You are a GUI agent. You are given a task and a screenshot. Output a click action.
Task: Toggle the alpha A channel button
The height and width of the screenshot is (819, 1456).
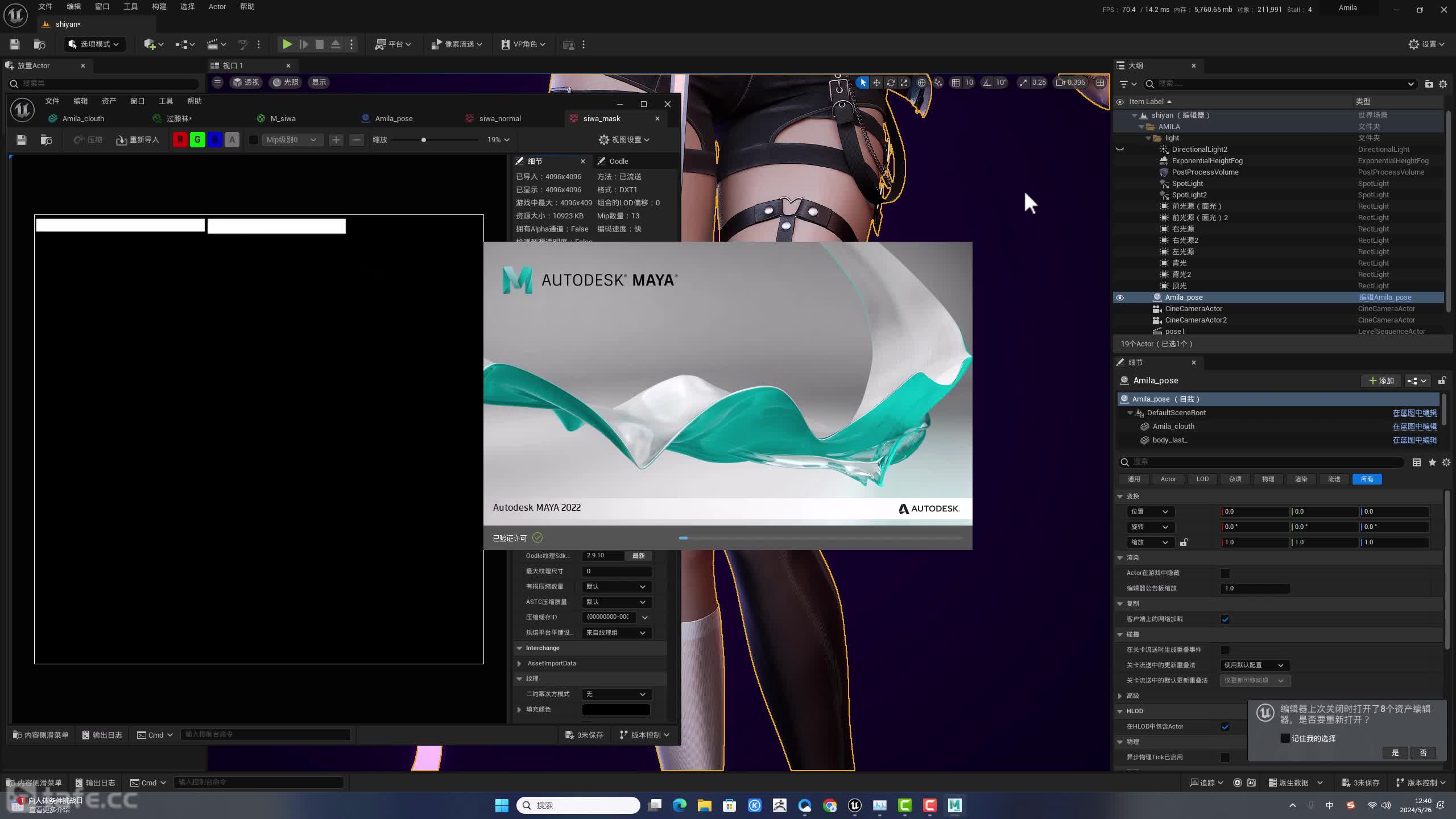(x=232, y=140)
